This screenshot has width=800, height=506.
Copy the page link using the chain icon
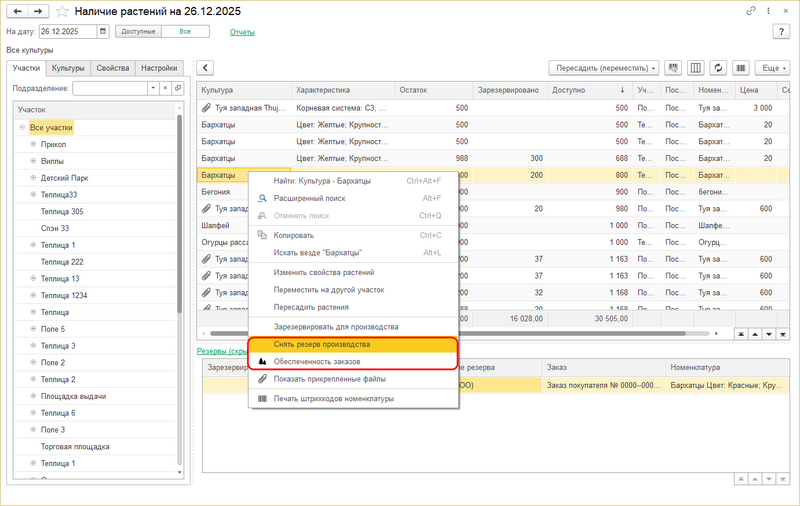tap(751, 11)
